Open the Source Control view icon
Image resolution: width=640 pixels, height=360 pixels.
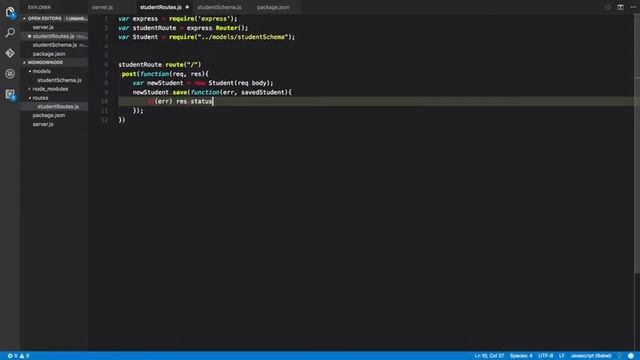pyautogui.click(x=10, y=53)
